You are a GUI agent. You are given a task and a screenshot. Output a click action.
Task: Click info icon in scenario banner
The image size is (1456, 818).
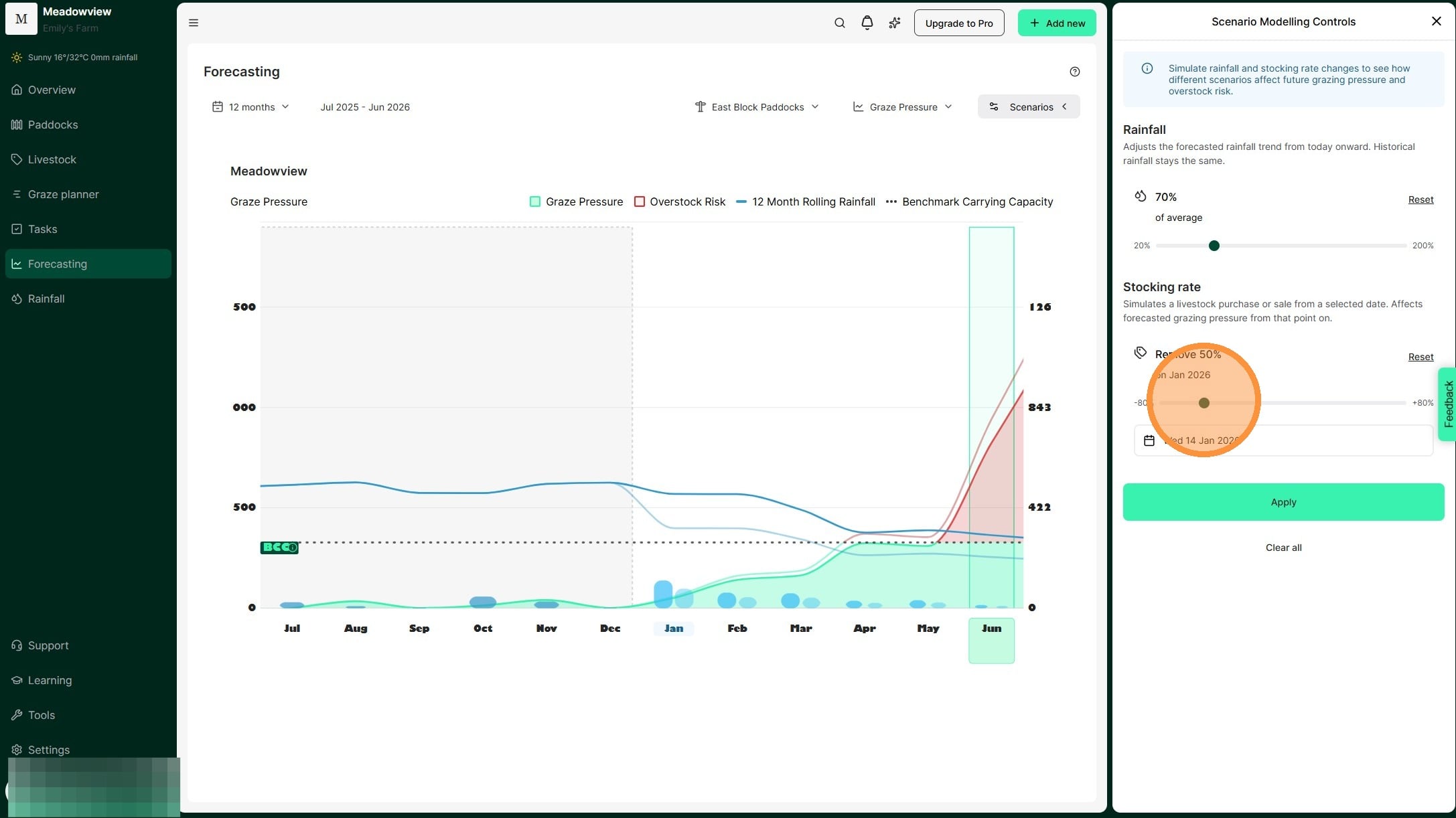pyautogui.click(x=1147, y=68)
